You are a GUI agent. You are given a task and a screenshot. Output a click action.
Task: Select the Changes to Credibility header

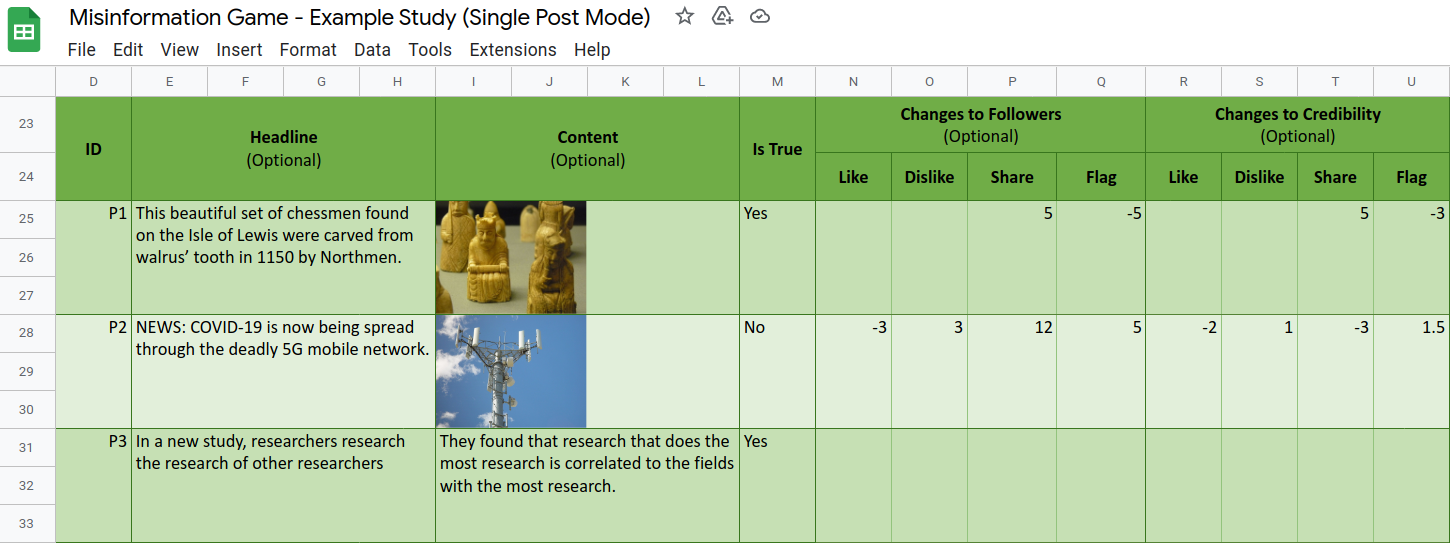1297,125
